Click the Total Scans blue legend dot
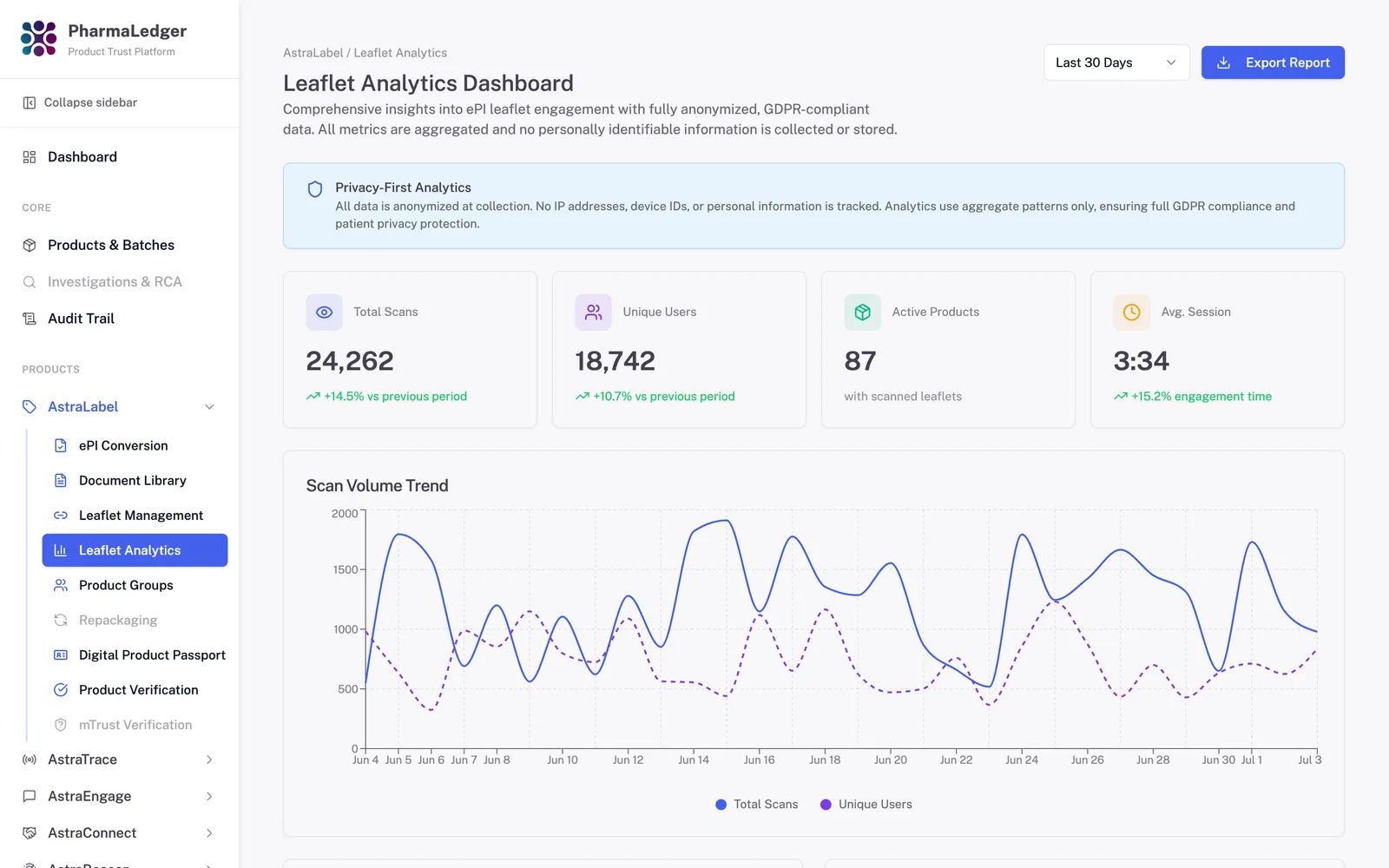 click(721, 805)
